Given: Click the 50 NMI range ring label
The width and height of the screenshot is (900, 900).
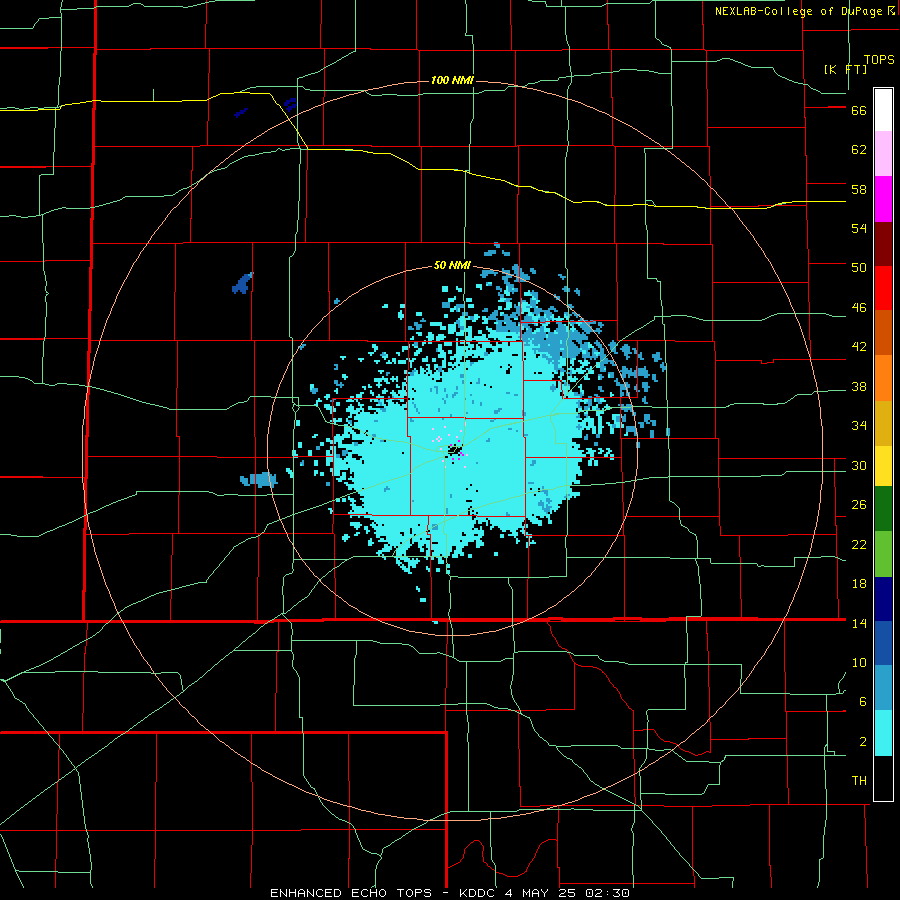Looking at the screenshot, I should (x=452, y=265).
